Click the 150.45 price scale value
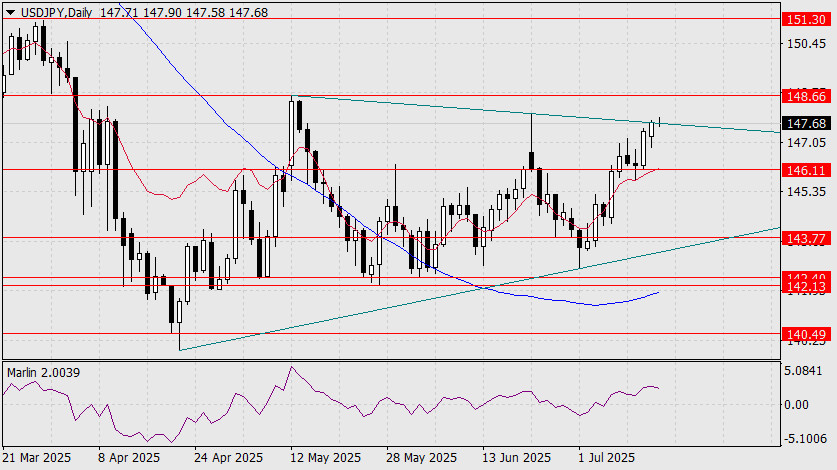The image size is (837, 470). tap(807, 44)
